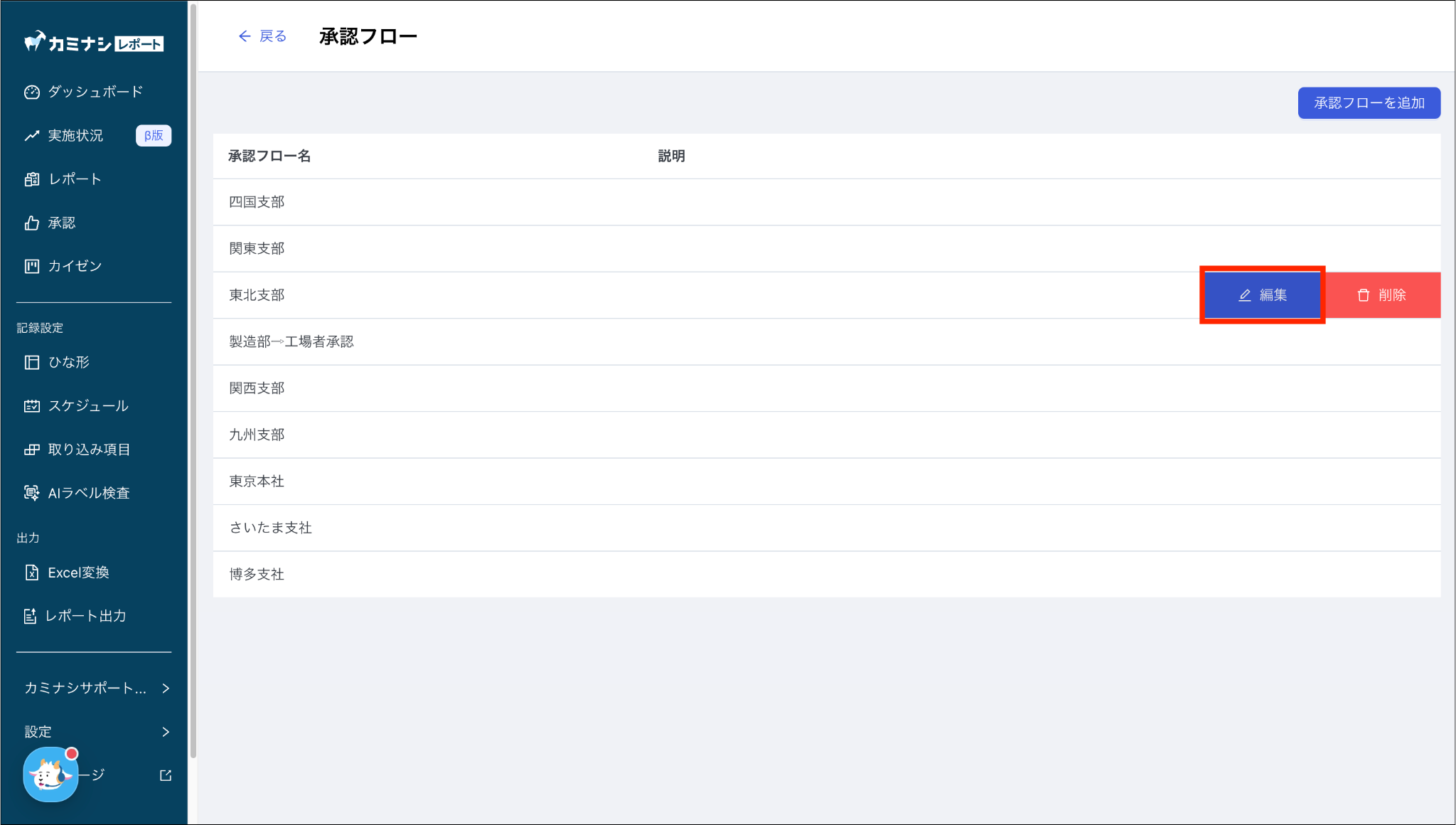1456x825 pixels.
Task: Click the カイゼン board icon
Action: click(x=31, y=266)
